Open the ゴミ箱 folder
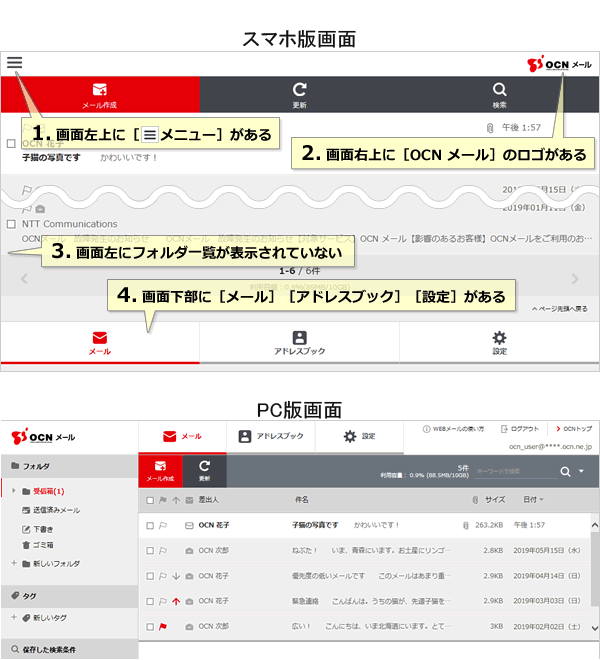The image size is (600, 660). click(38, 545)
